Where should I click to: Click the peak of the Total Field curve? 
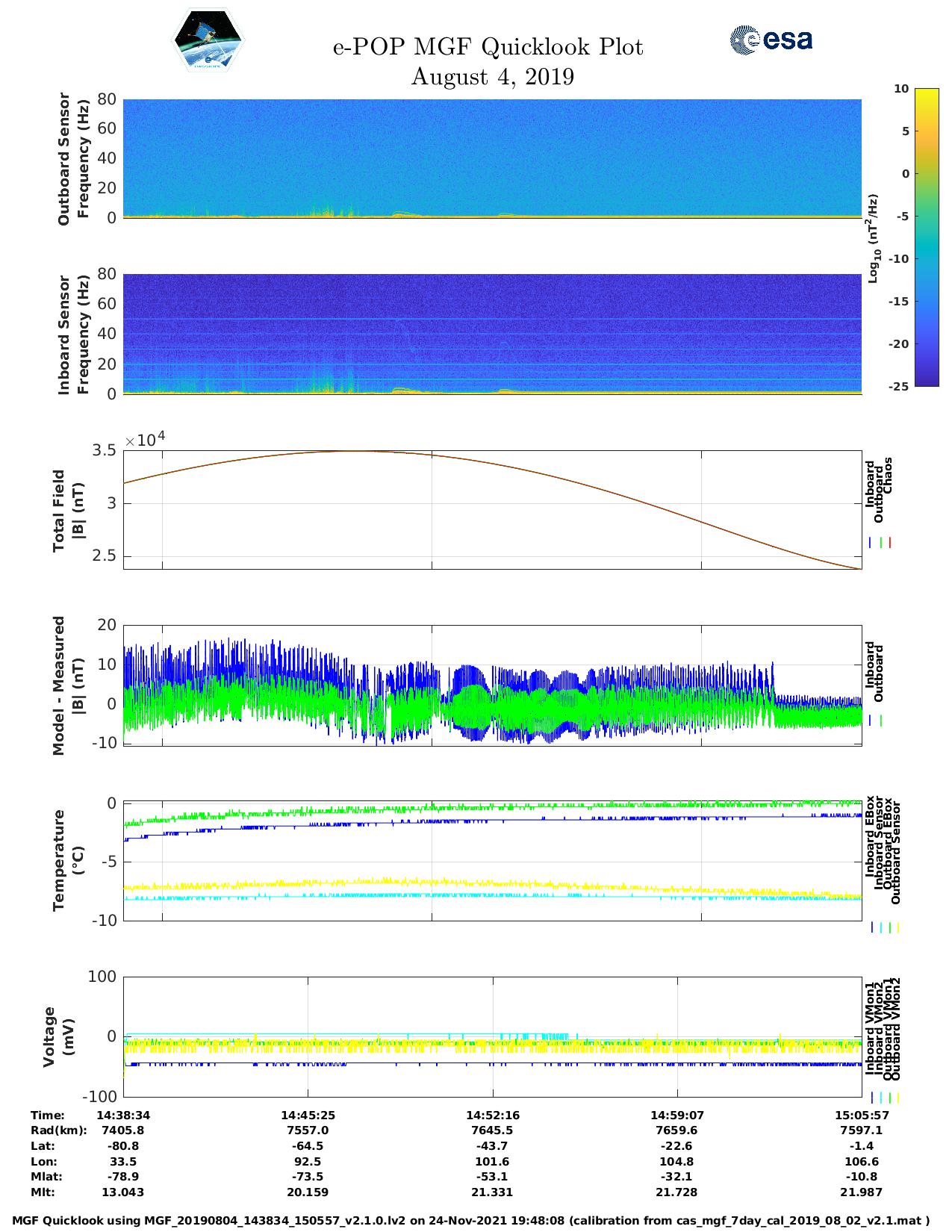pyautogui.click(x=358, y=451)
